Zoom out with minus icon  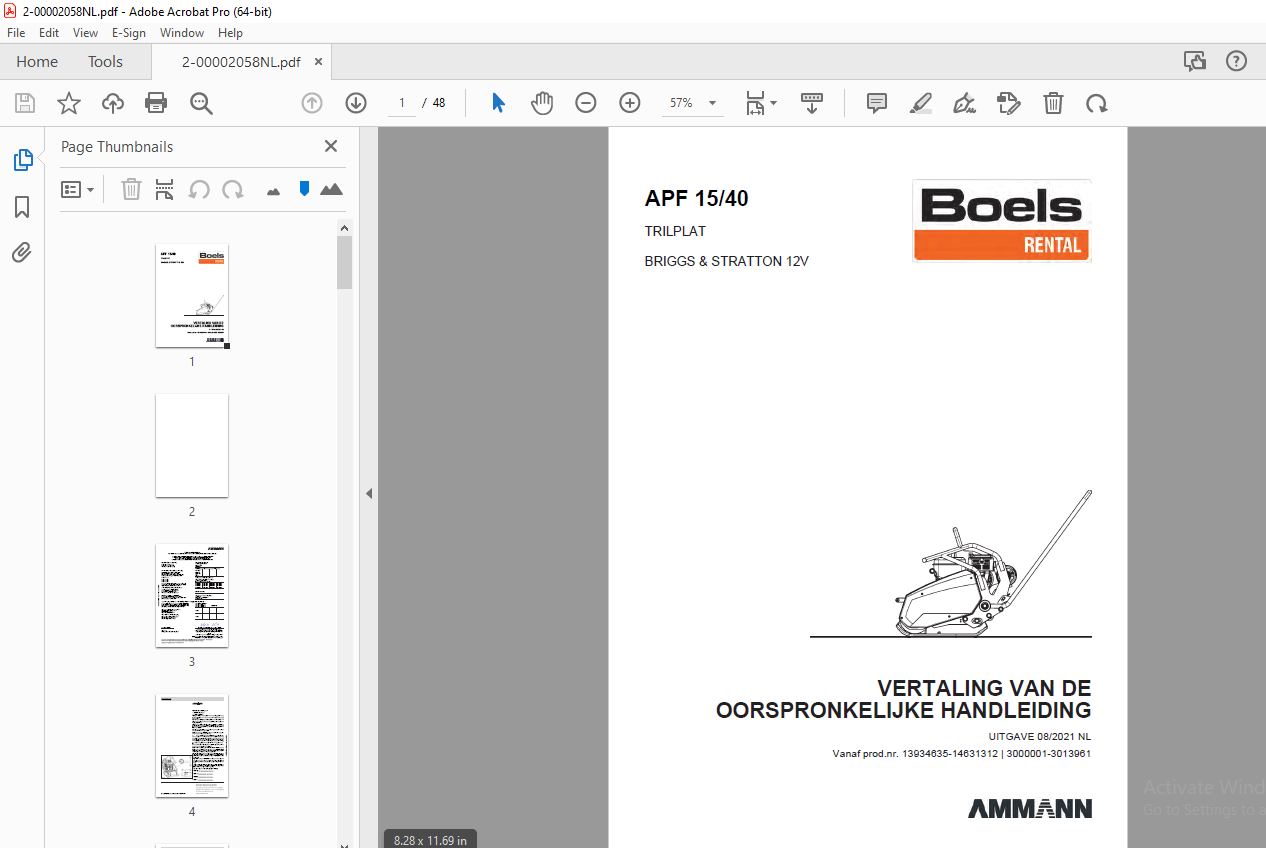(586, 103)
